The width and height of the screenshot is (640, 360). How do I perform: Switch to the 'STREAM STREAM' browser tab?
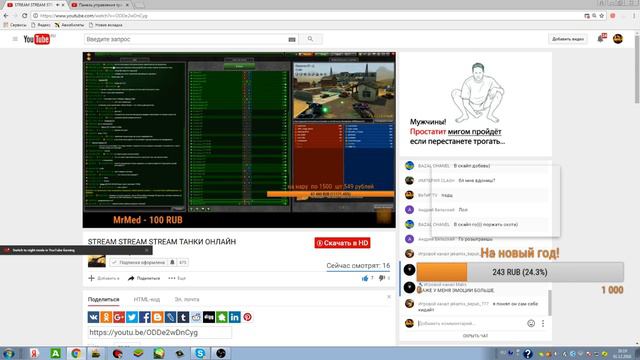click(x=35, y=5)
